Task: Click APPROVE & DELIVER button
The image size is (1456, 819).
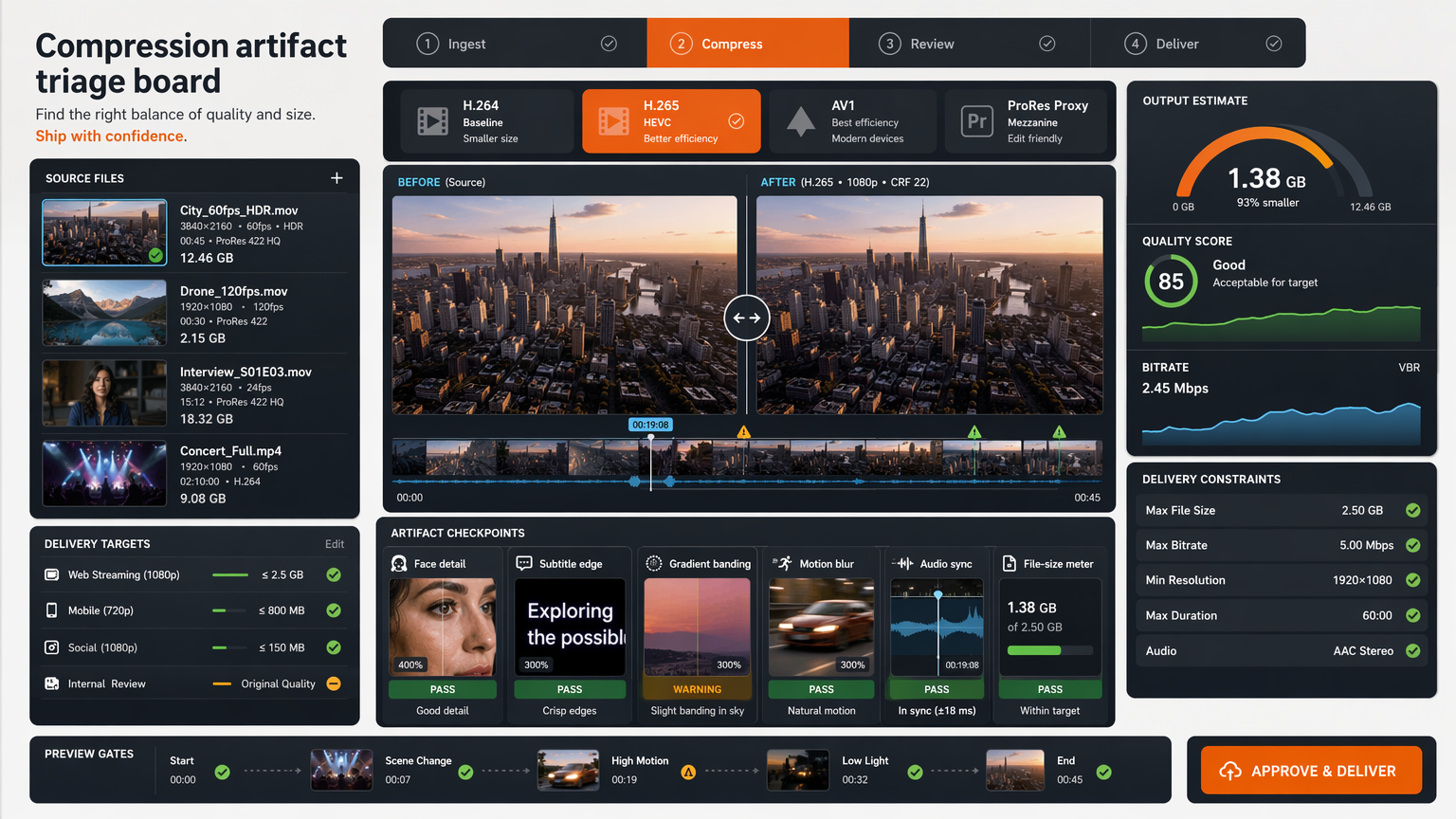Action: coord(1311,770)
